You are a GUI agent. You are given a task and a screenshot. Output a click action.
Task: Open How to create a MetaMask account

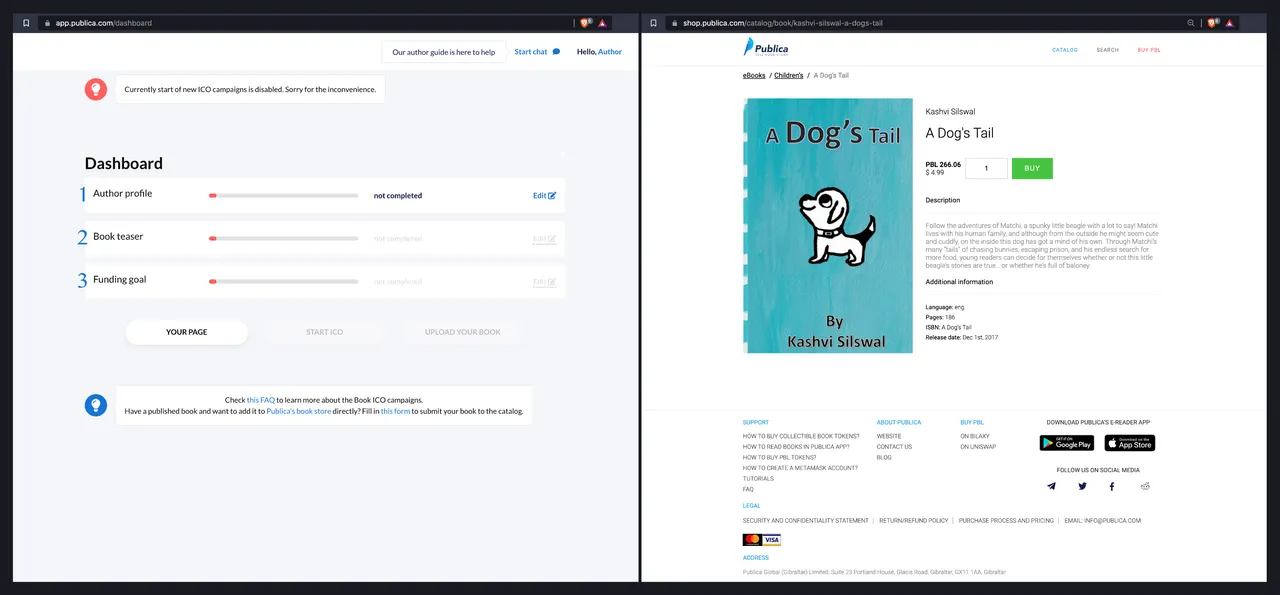[800, 468]
